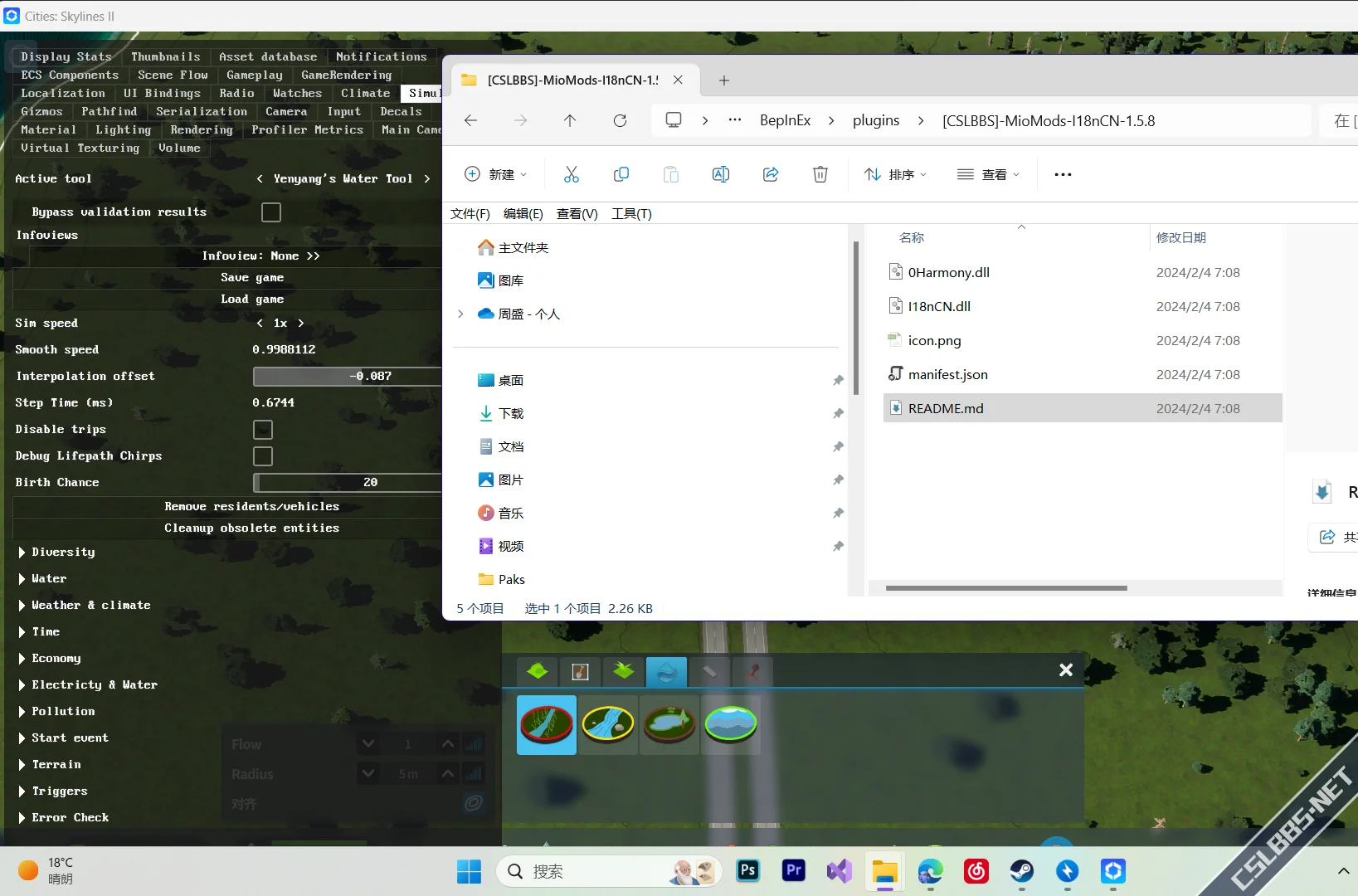Select the sea water source tool

(731, 724)
